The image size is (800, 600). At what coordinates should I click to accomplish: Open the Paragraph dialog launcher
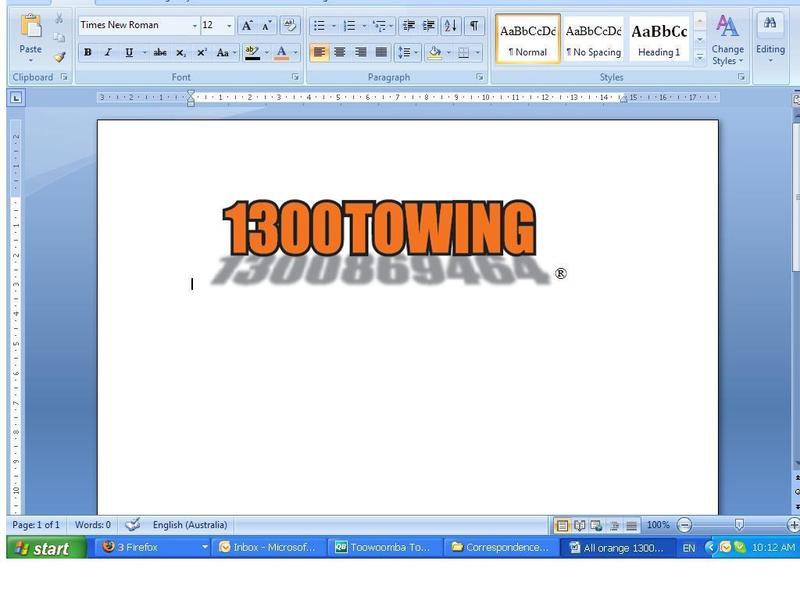pos(480,77)
